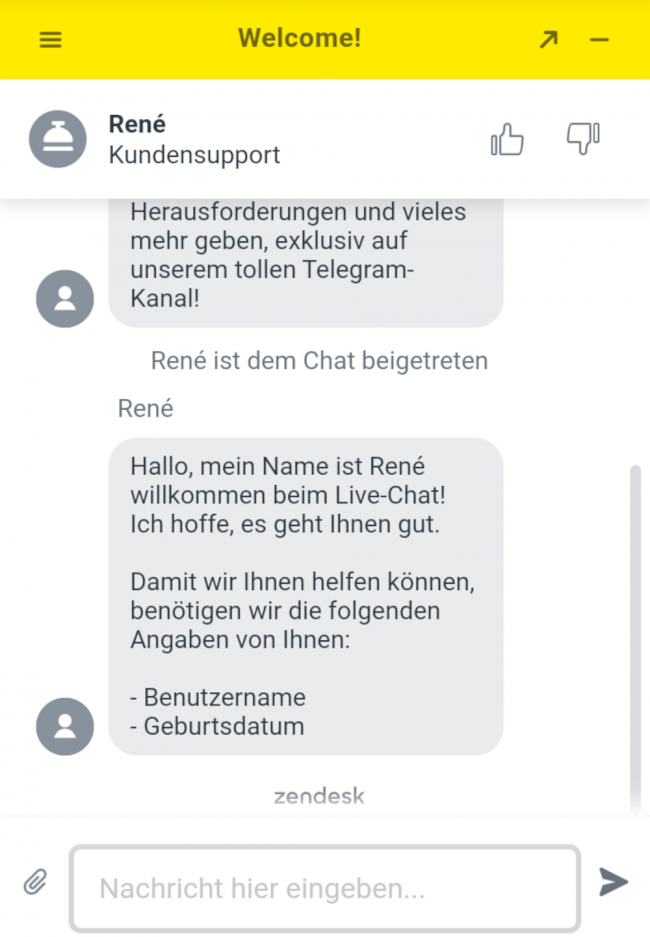Open the zendesk link below the chat
650x937 pixels.
click(x=319, y=796)
